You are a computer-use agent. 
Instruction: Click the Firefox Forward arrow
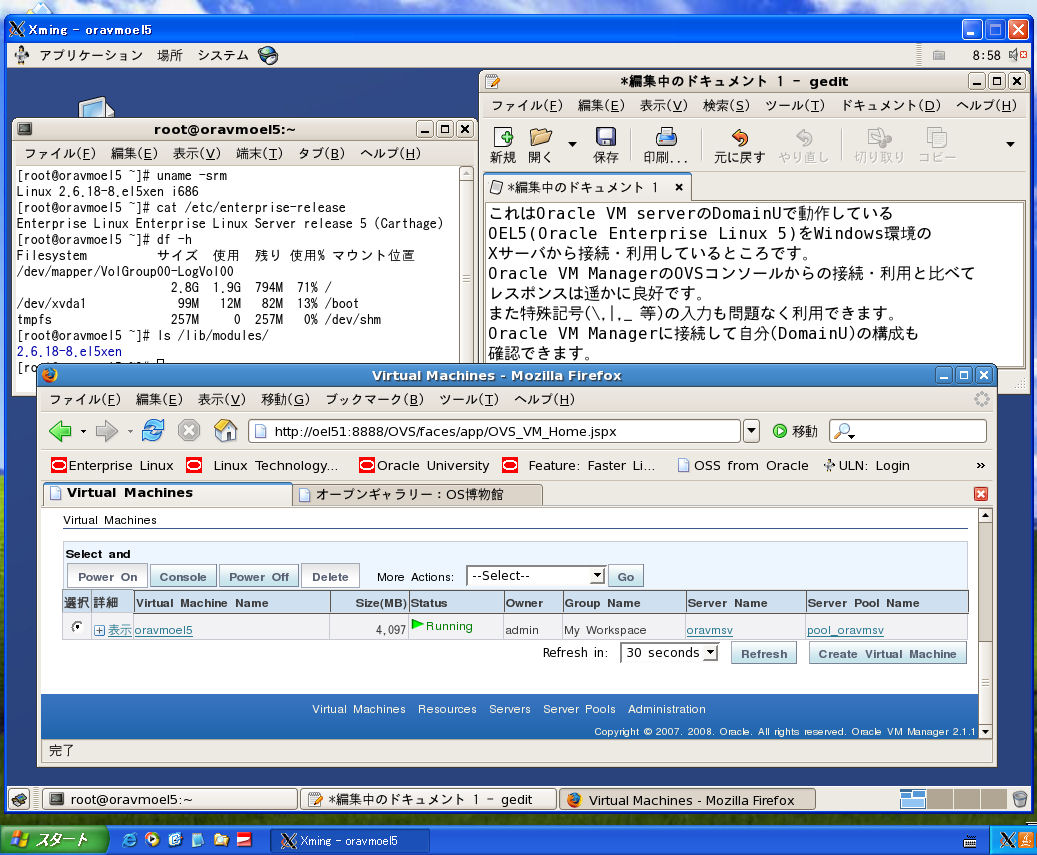pos(106,431)
